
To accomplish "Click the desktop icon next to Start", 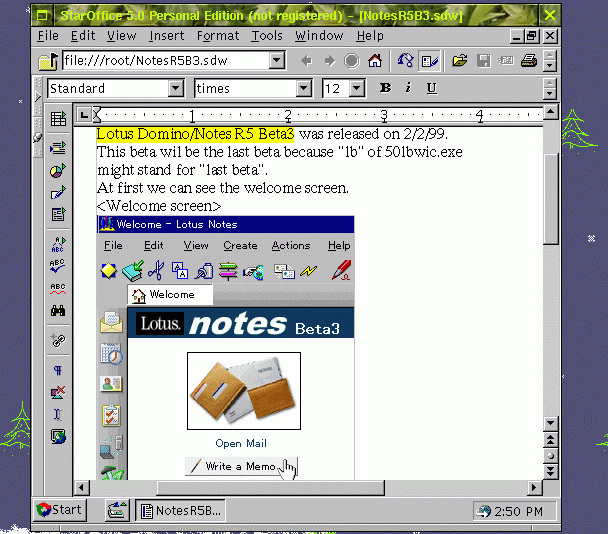I will [117, 510].
